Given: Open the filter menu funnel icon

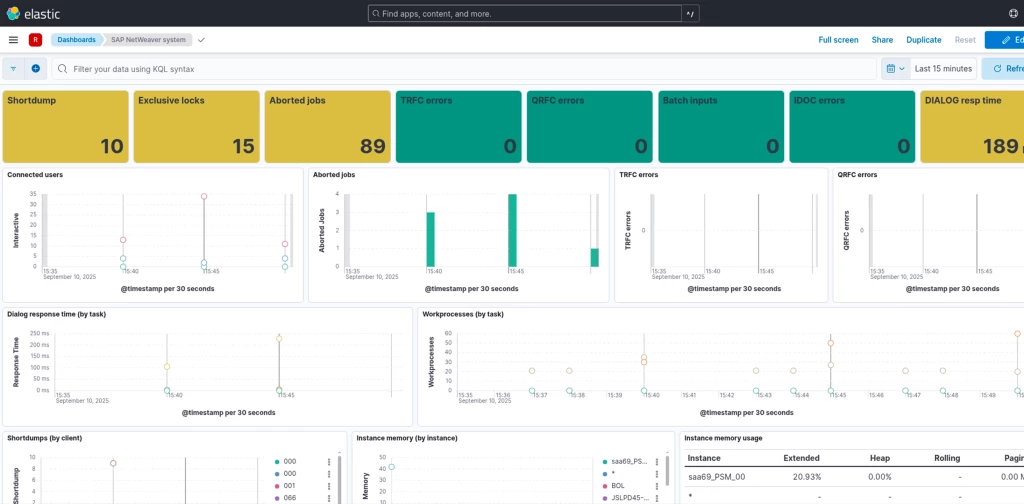Looking at the screenshot, I should (13, 69).
